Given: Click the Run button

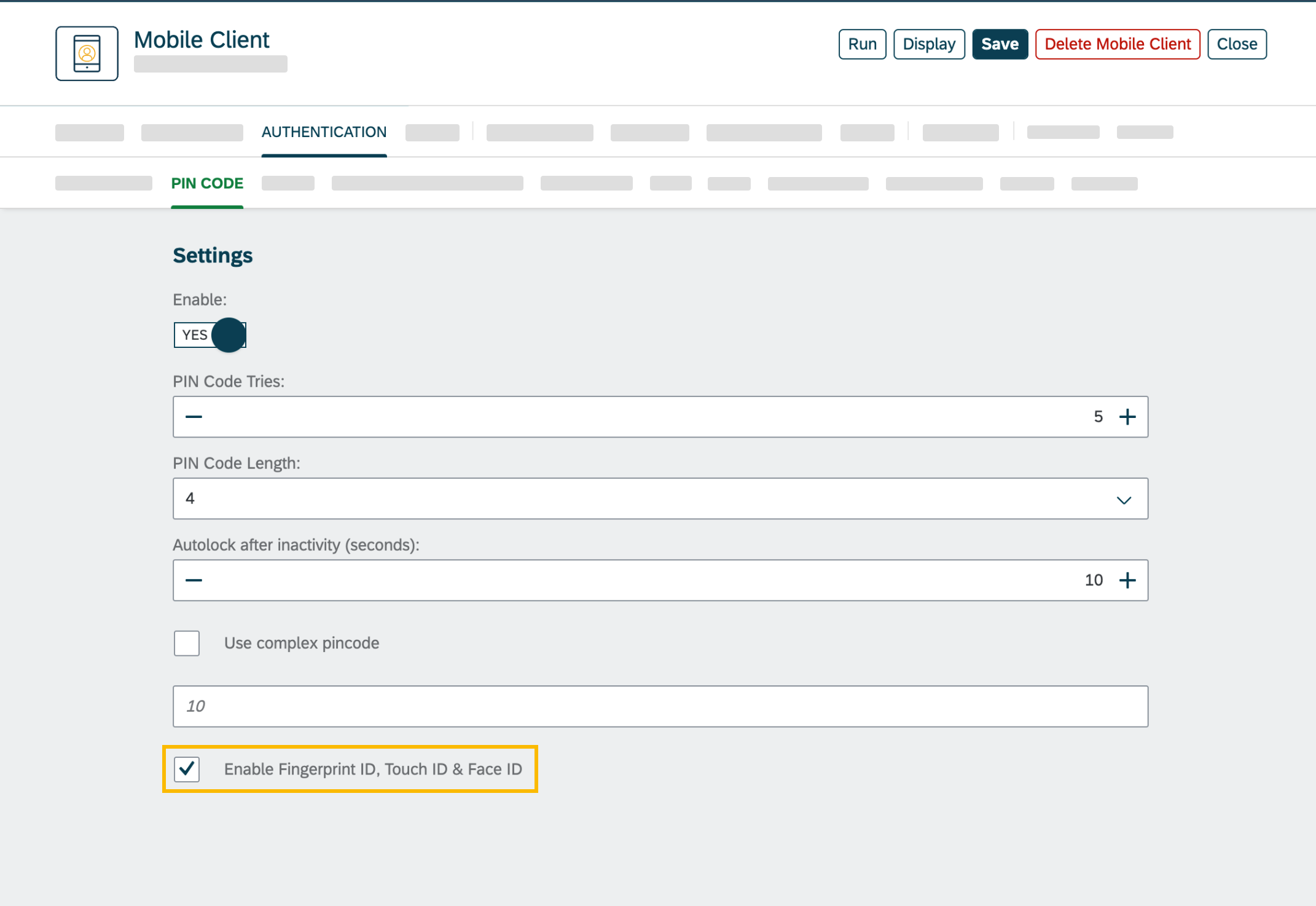Looking at the screenshot, I should point(862,44).
